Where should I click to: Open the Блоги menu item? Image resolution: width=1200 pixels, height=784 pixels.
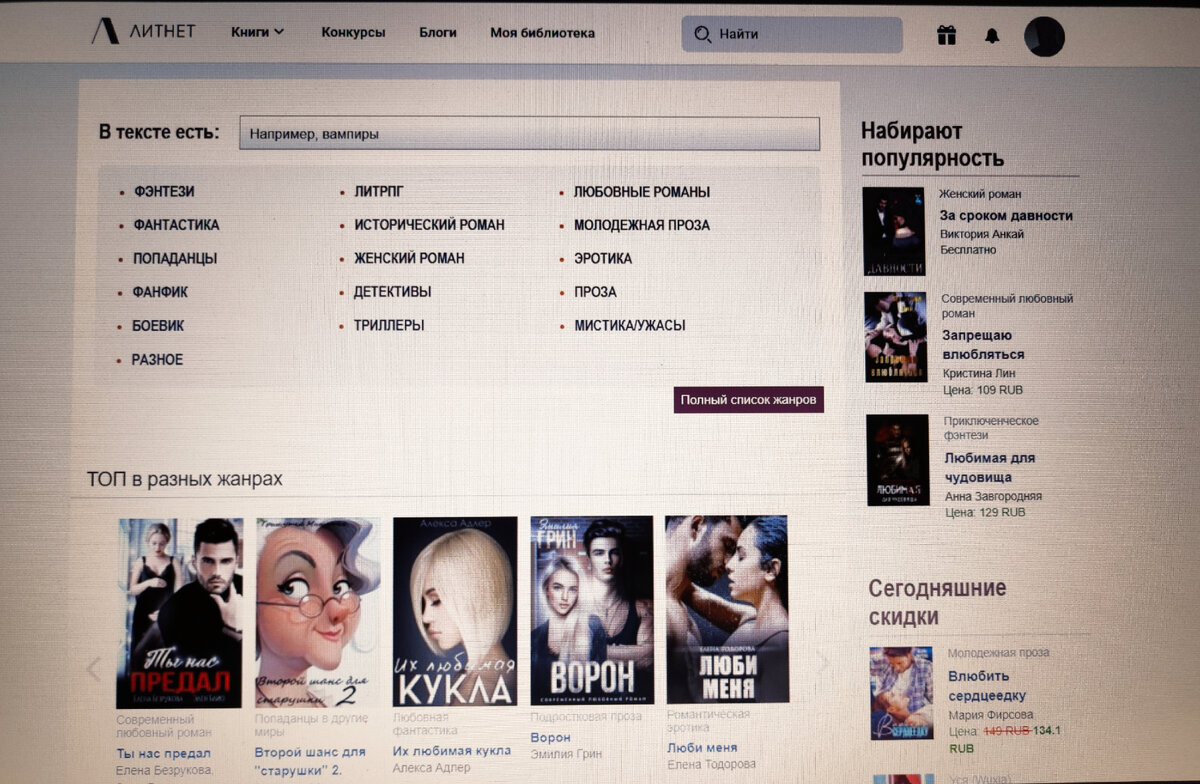(x=438, y=33)
